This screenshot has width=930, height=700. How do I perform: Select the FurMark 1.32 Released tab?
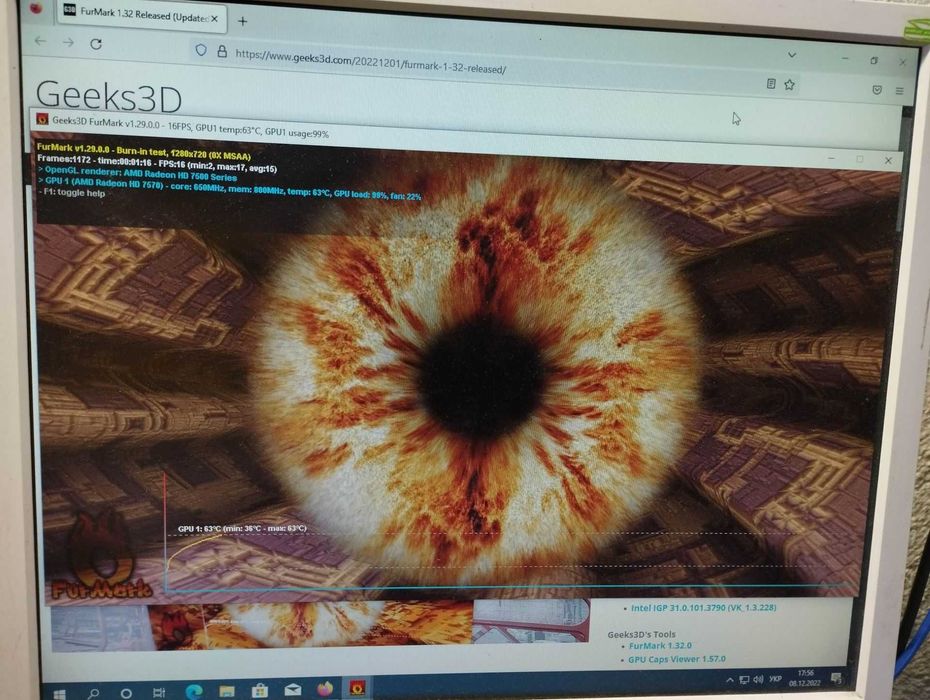(x=141, y=15)
